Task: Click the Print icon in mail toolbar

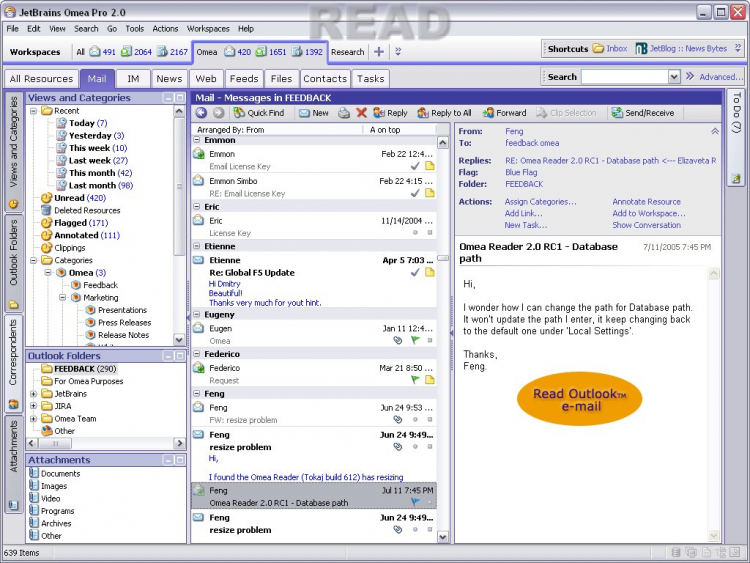Action: click(343, 113)
